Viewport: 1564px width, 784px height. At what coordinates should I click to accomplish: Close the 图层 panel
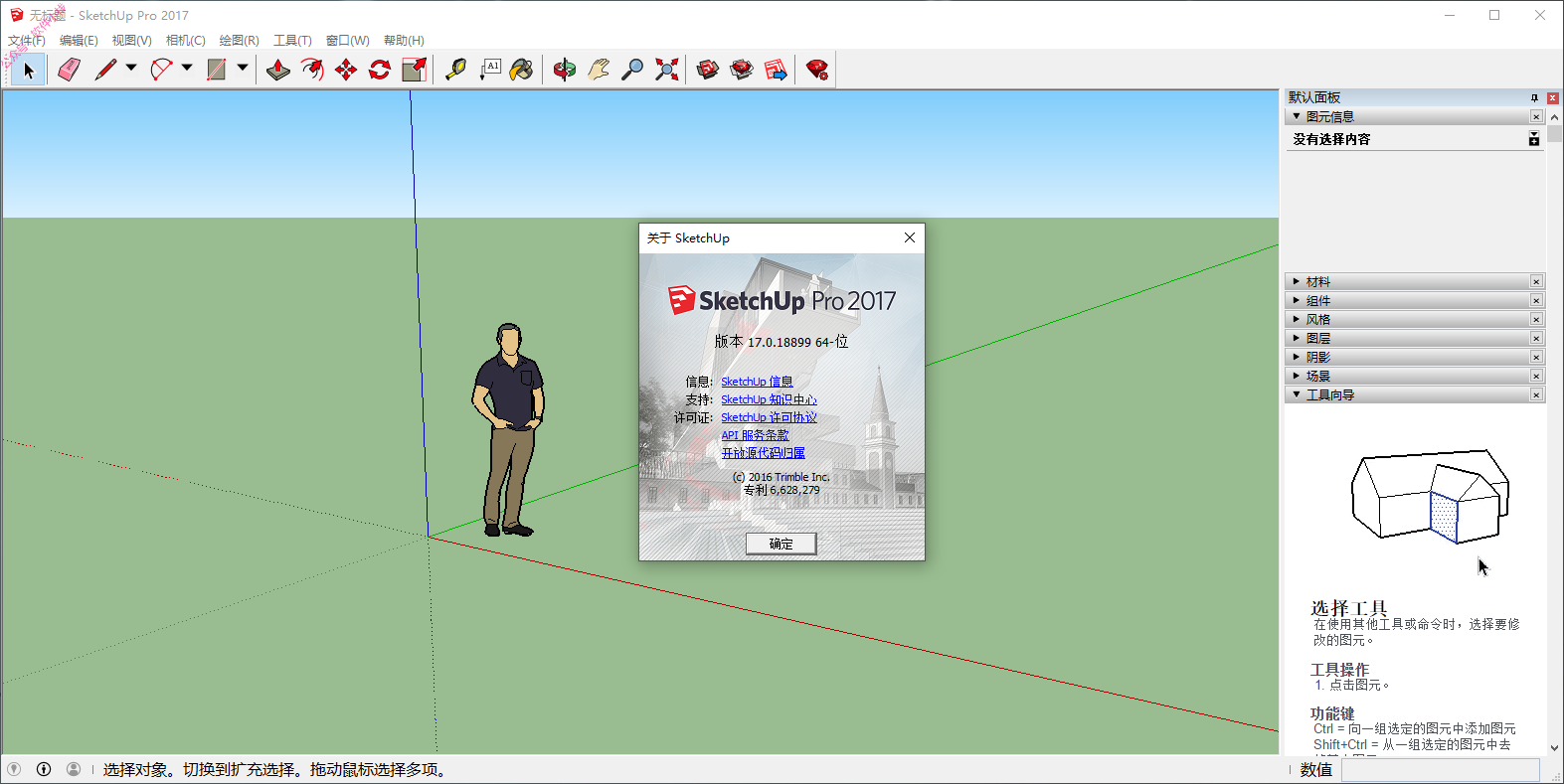1536,338
